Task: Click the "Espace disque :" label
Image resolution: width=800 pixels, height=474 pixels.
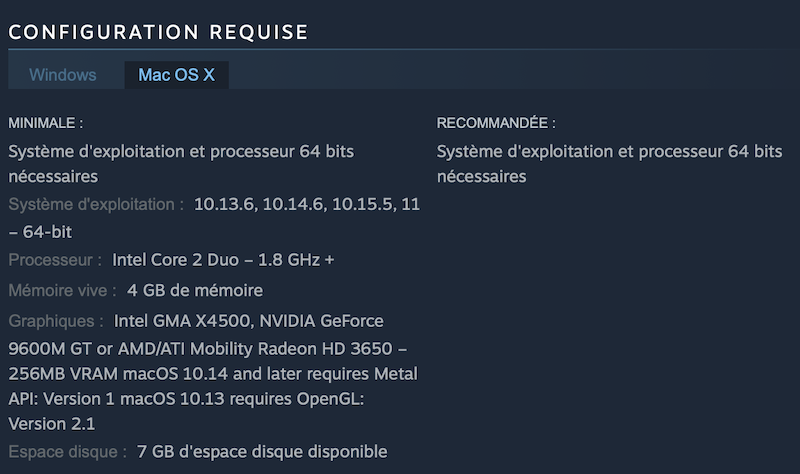Action: click(x=67, y=451)
